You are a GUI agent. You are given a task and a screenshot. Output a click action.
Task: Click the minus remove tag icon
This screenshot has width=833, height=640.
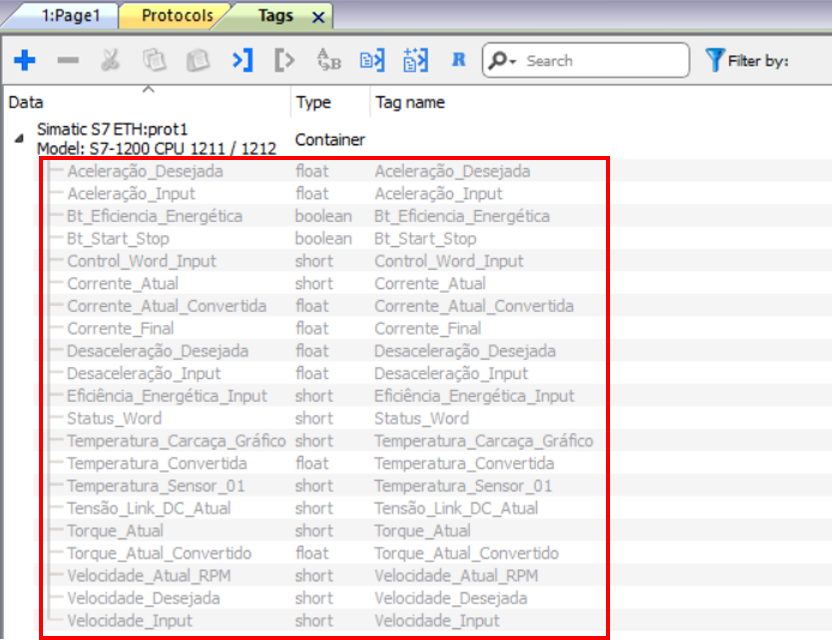tap(68, 61)
